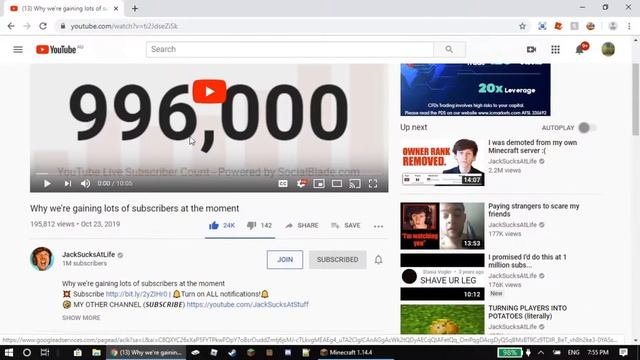Save the video to playlist

[x=345, y=225]
